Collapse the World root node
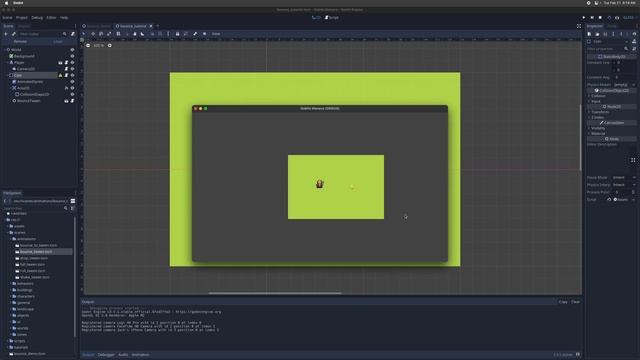 click(4, 50)
